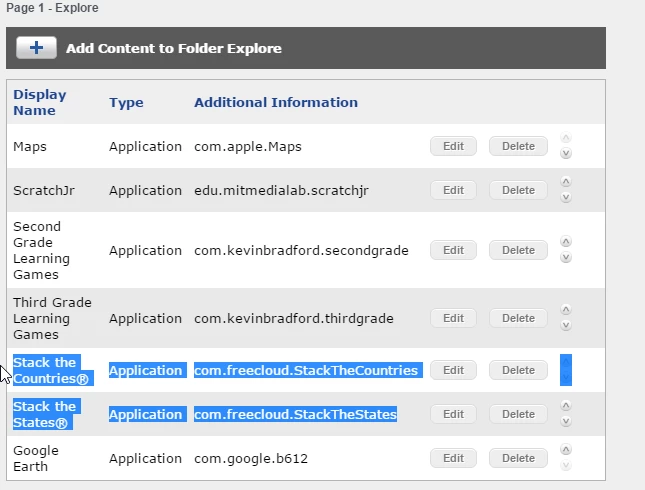
Task: Move Second Grade Learning Games up
Action: pyautogui.click(x=566, y=242)
